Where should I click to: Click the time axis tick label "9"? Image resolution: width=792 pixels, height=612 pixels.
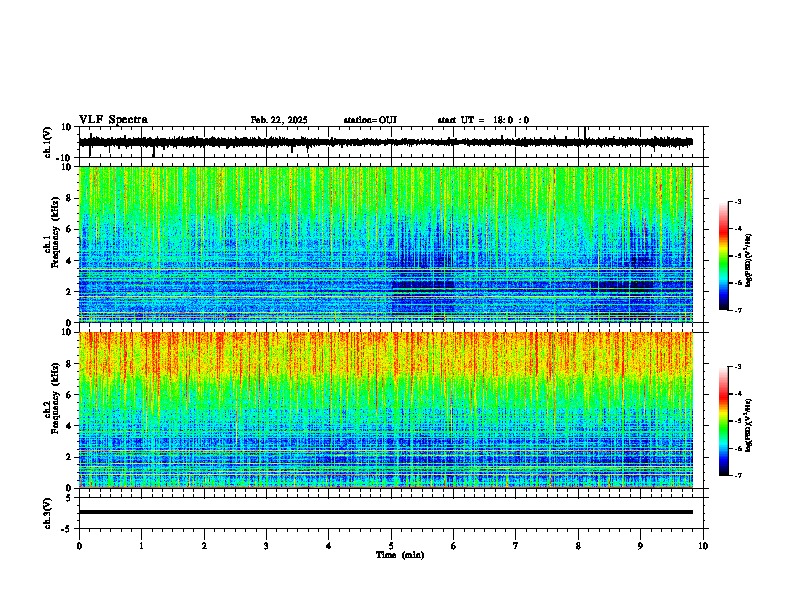coord(640,546)
